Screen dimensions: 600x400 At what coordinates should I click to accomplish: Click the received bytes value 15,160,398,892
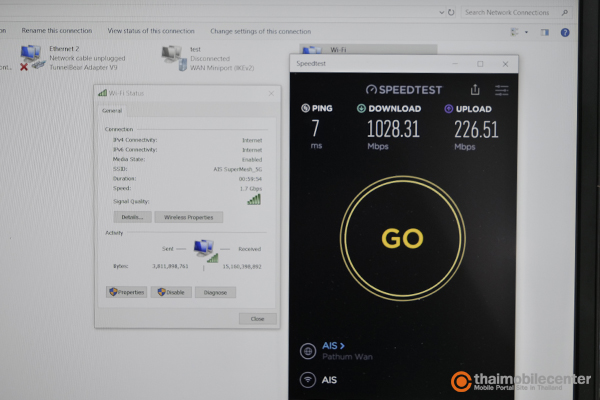coord(242,266)
